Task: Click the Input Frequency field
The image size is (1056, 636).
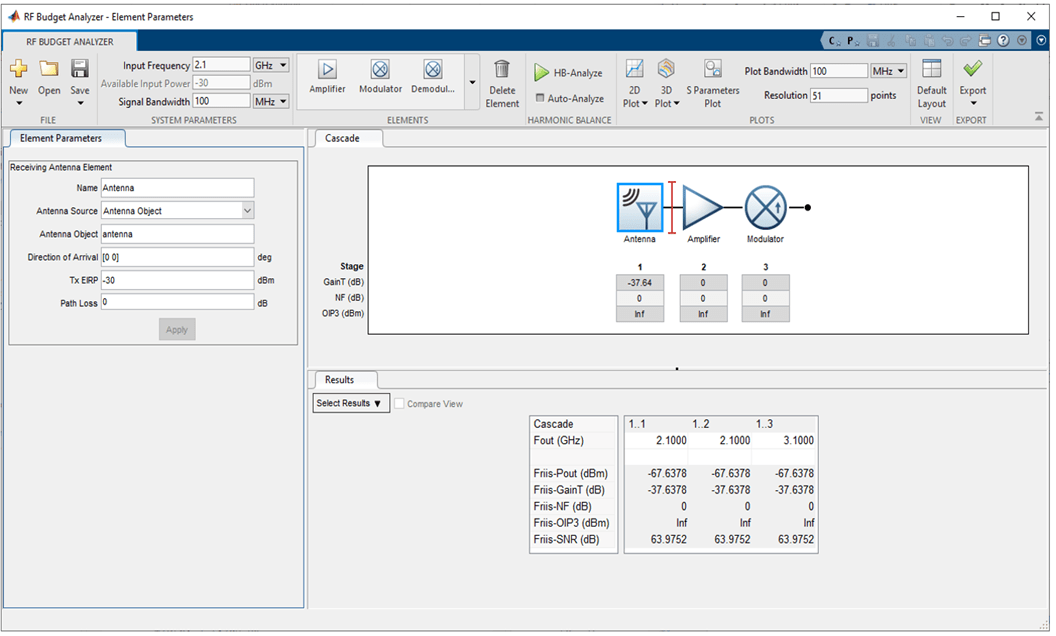Action: [x=222, y=65]
